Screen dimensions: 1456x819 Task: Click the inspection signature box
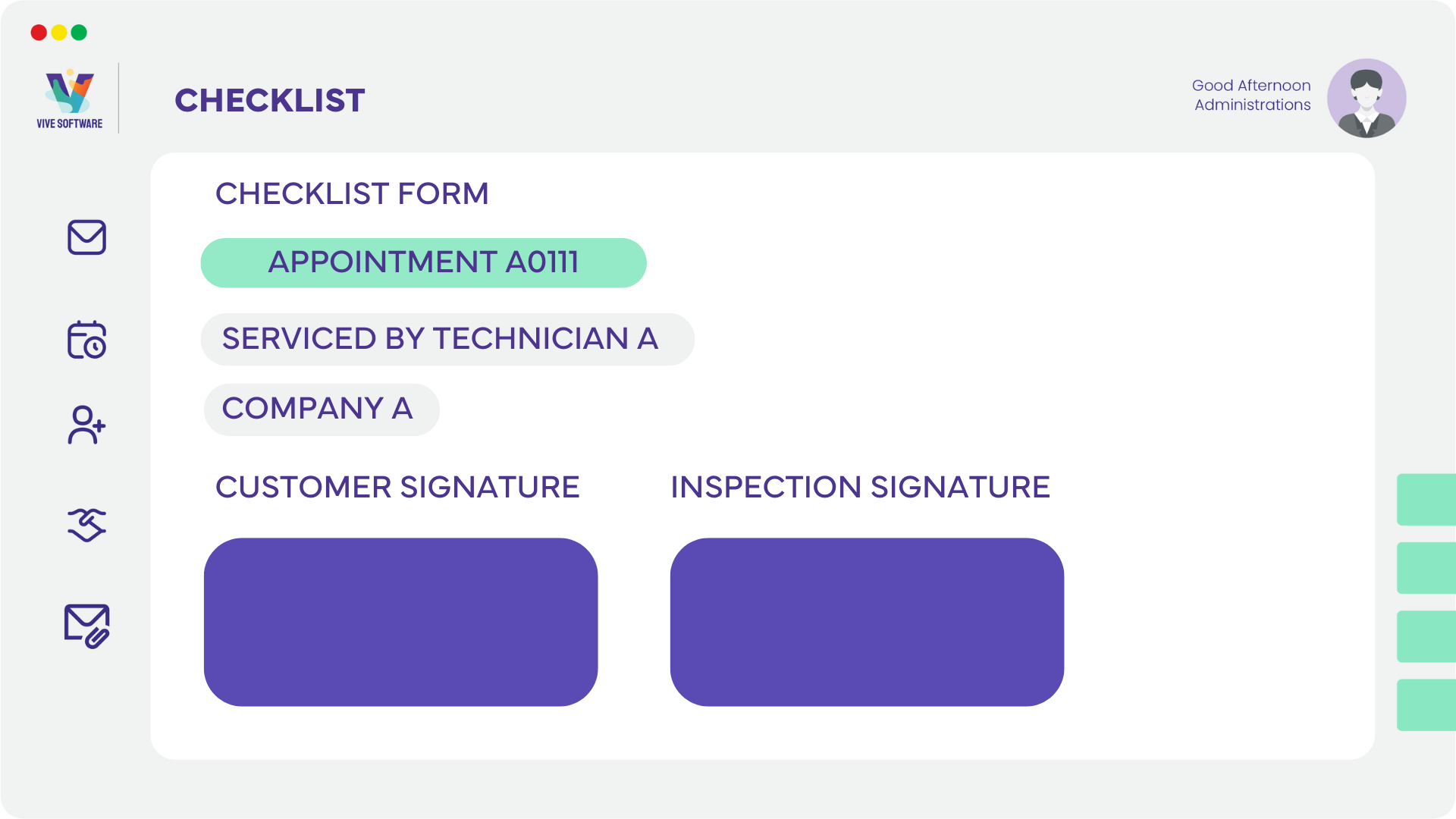867,622
